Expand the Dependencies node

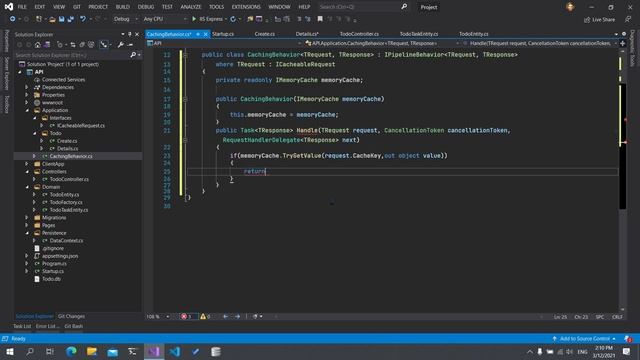pos(27,87)
